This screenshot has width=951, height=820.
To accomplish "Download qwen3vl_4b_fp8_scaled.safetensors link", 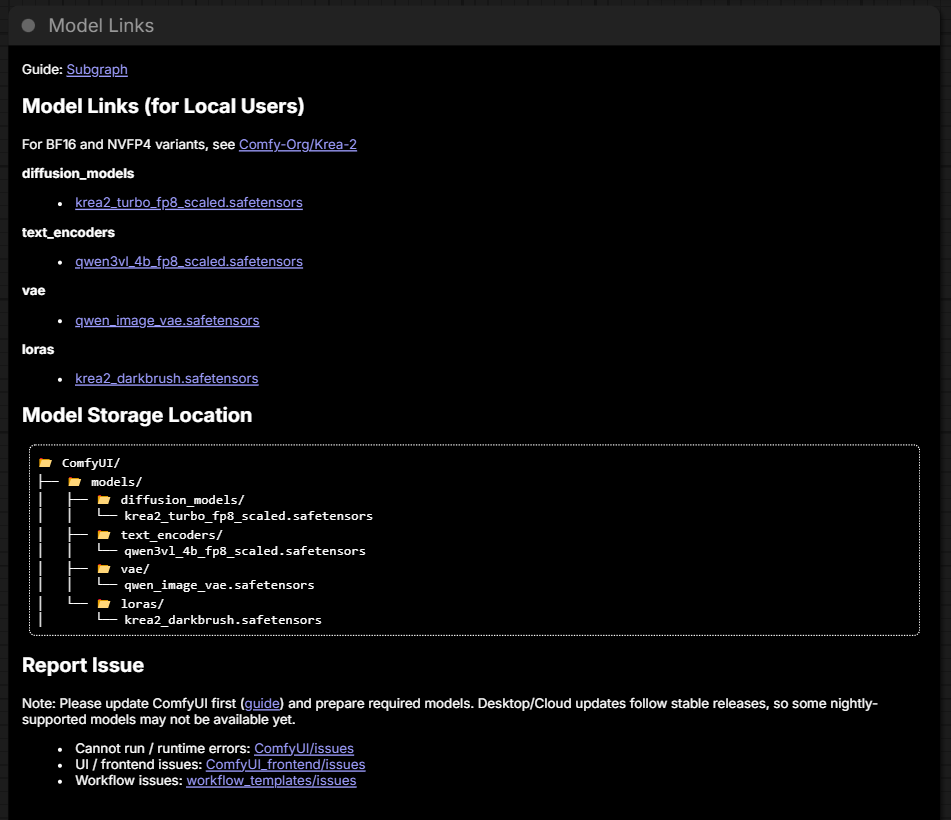I will pyautogui.click(x=189, y=261).
